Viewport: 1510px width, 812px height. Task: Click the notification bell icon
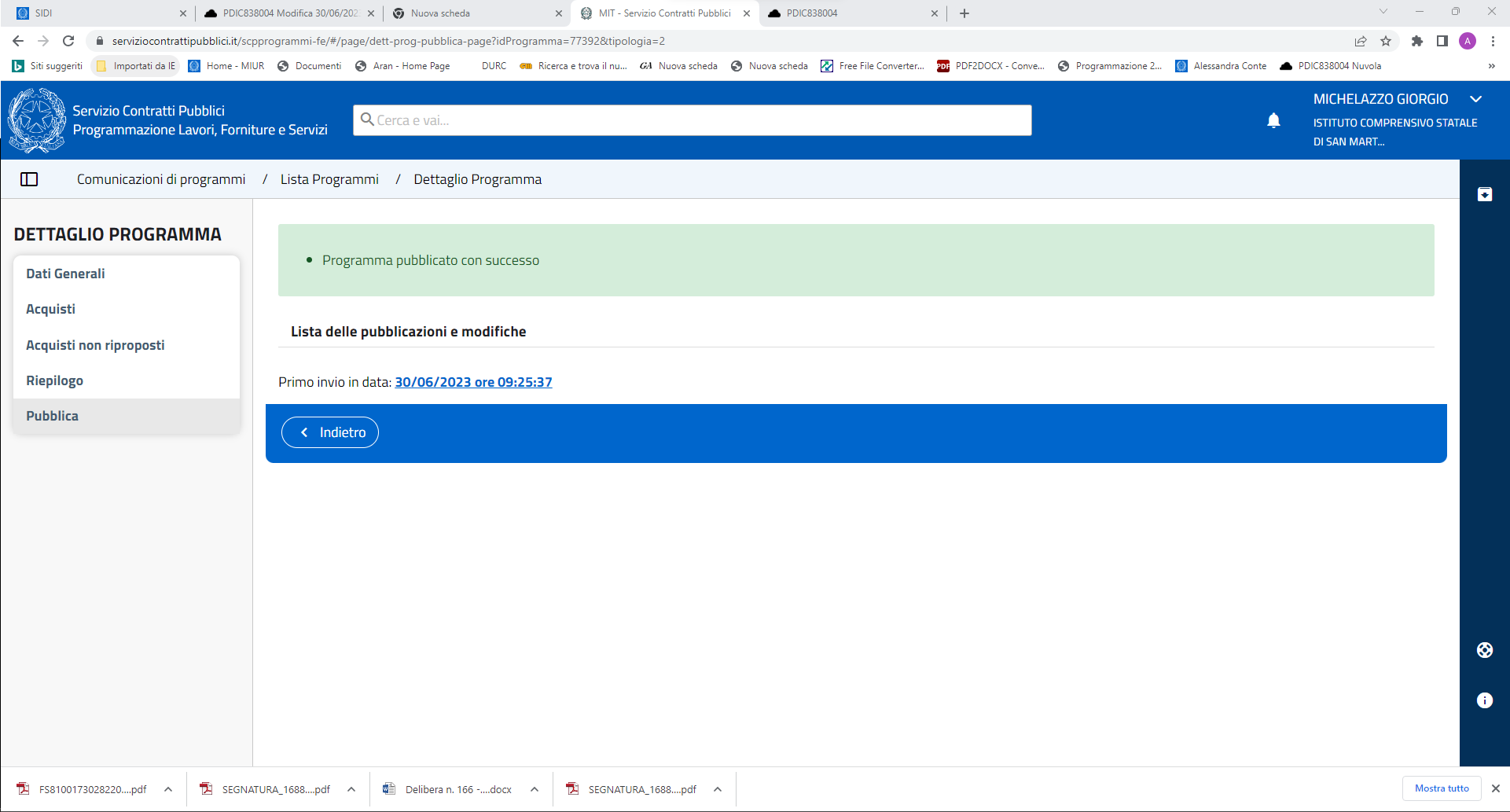[1273, 120]
